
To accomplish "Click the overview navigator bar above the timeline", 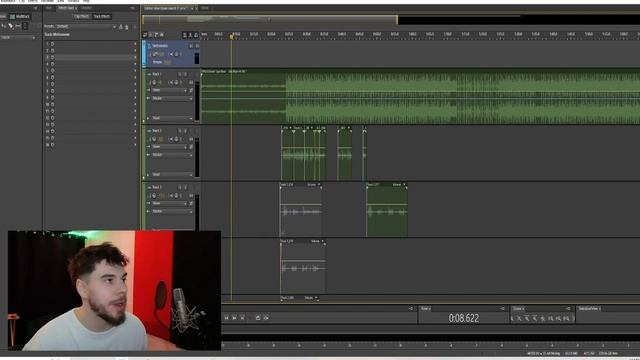I will 270,19.
